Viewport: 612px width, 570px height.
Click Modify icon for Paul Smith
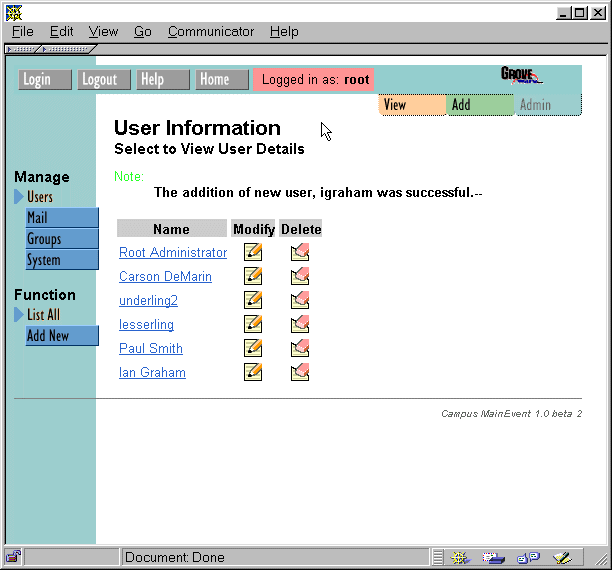click(253, 348)
